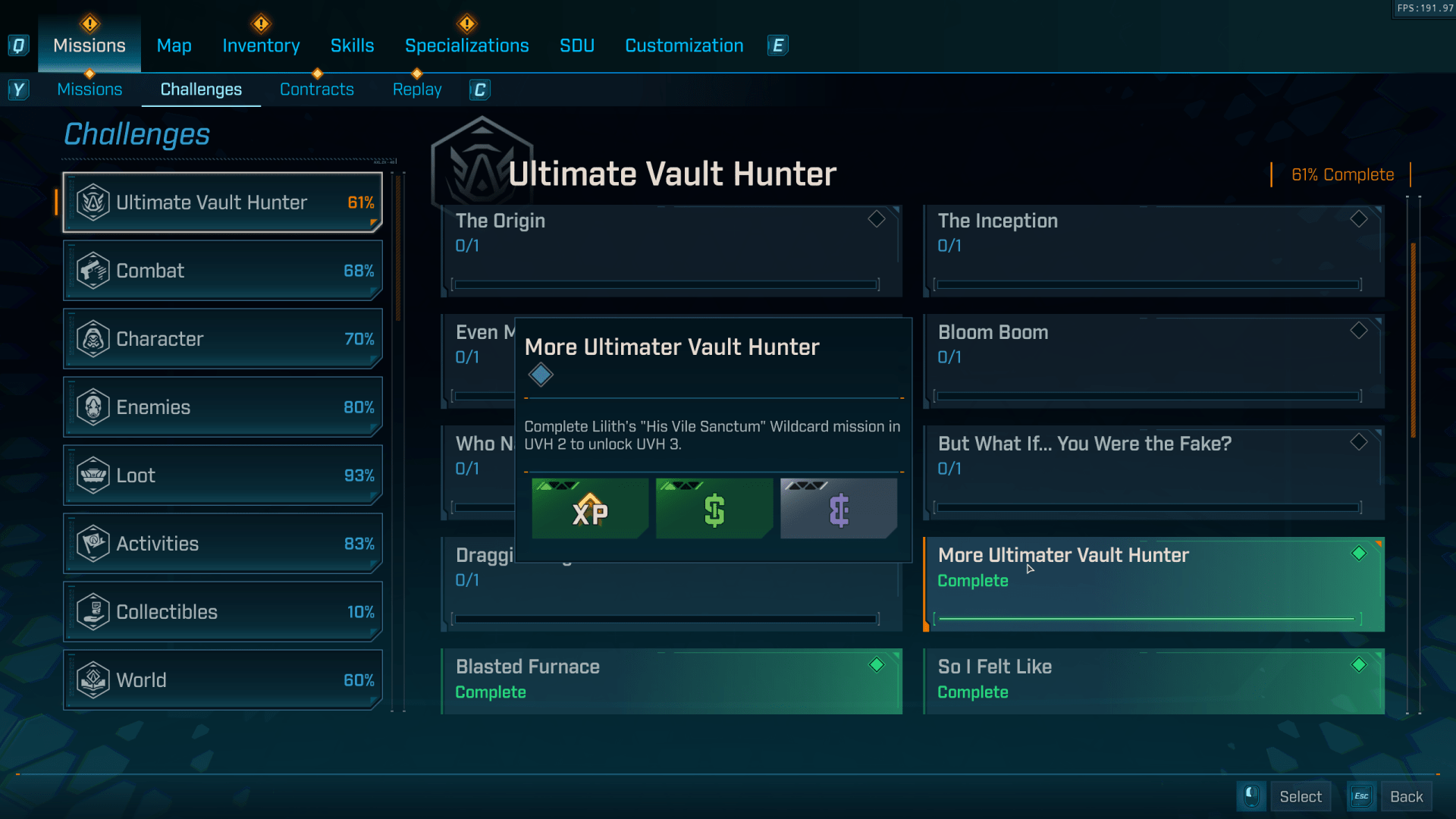
Task: Click the Collectibles hand icon
Action: click(x=93, y=612)
